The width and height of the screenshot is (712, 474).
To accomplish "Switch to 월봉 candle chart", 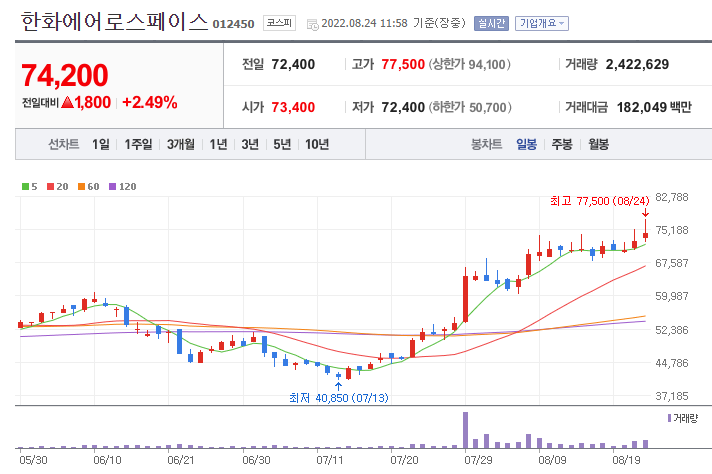I will (x=598, y=144).
